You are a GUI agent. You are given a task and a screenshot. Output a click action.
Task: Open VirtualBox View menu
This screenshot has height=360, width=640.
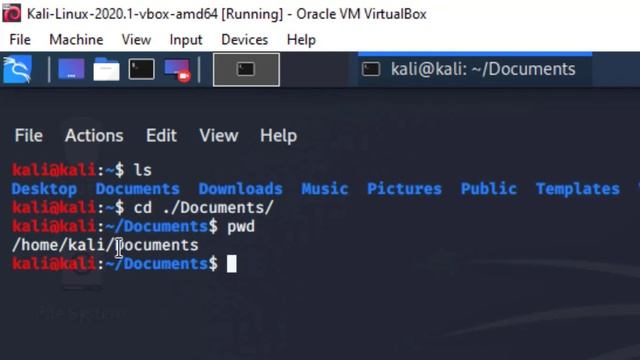[136, 40]
